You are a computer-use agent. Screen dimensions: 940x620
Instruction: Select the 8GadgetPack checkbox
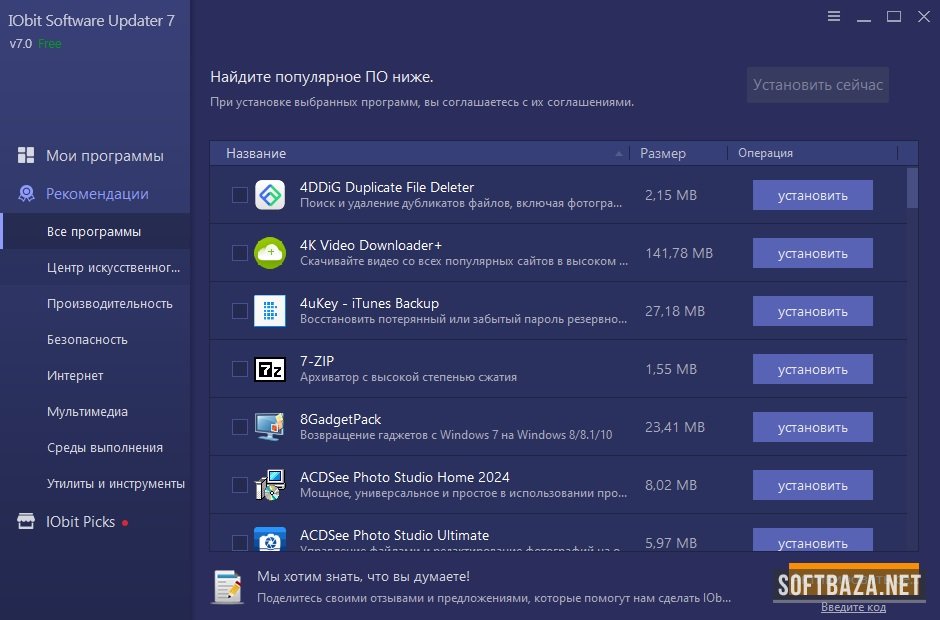[240, 427]
